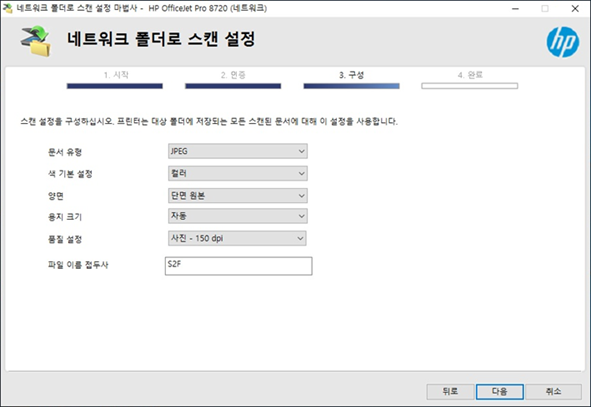Close the wizard window

click(x=575, y=8)
